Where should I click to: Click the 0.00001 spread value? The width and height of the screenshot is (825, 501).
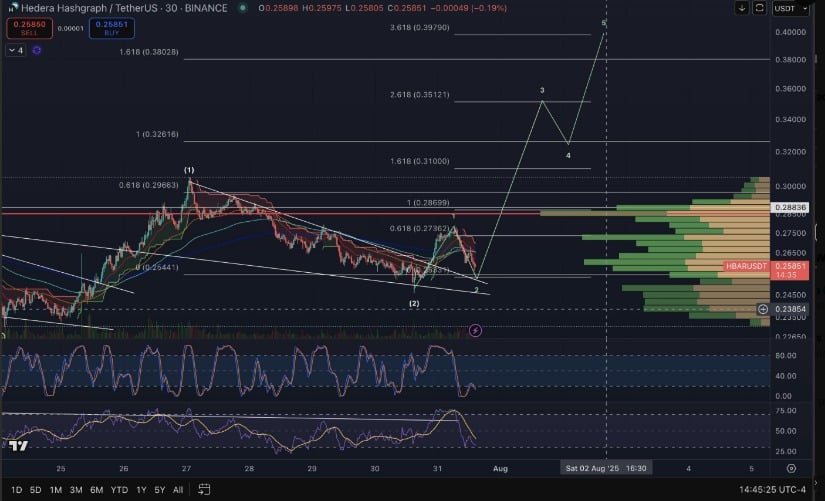(71, 28)
